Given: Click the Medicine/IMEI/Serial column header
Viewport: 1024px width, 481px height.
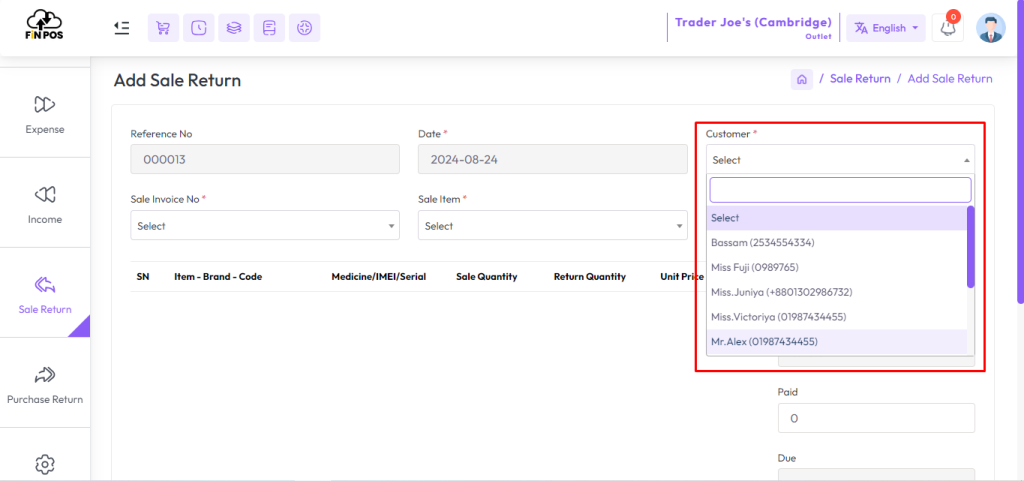Looking at the screenshot, I should (379, 277).
